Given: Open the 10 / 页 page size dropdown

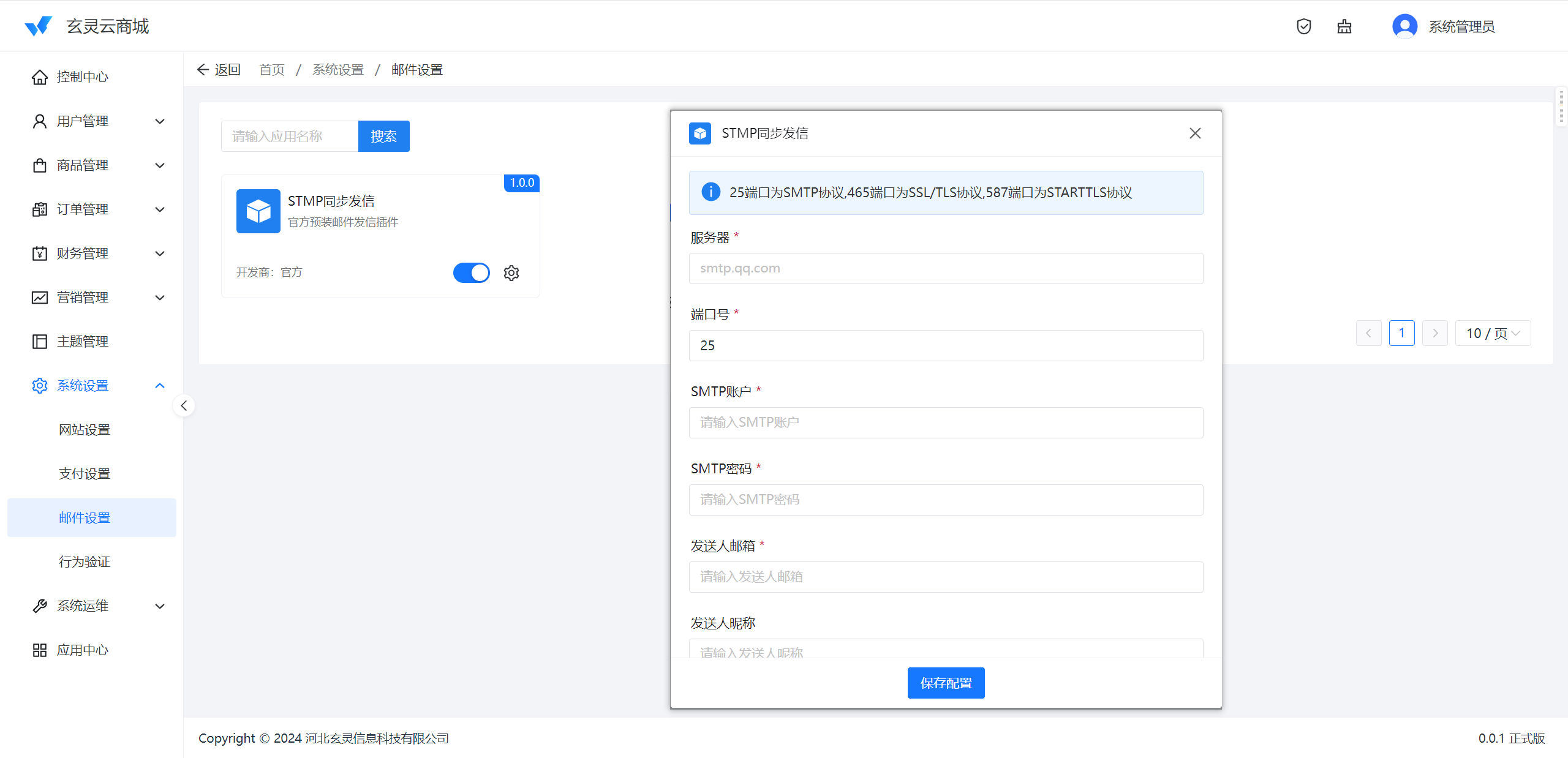Looking at the screenshot, I should (1493, 334).
